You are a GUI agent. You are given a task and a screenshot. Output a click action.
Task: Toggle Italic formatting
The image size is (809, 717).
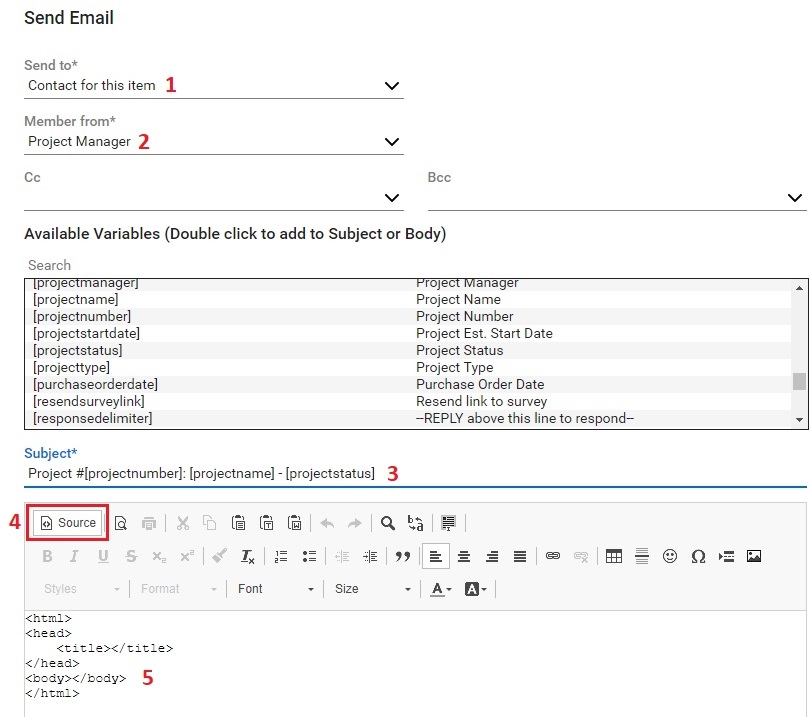coord(74,556)
